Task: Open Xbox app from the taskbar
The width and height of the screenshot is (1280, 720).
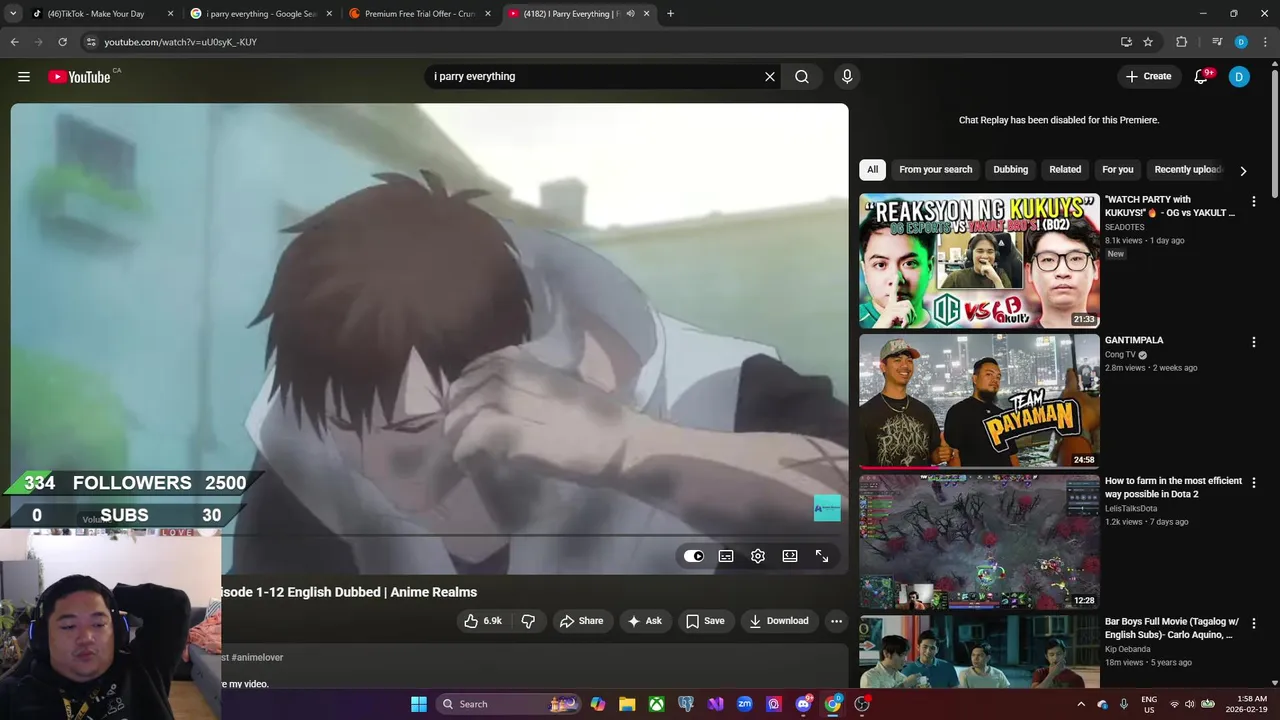Action: pyautogui.click(x=656, y=704)
